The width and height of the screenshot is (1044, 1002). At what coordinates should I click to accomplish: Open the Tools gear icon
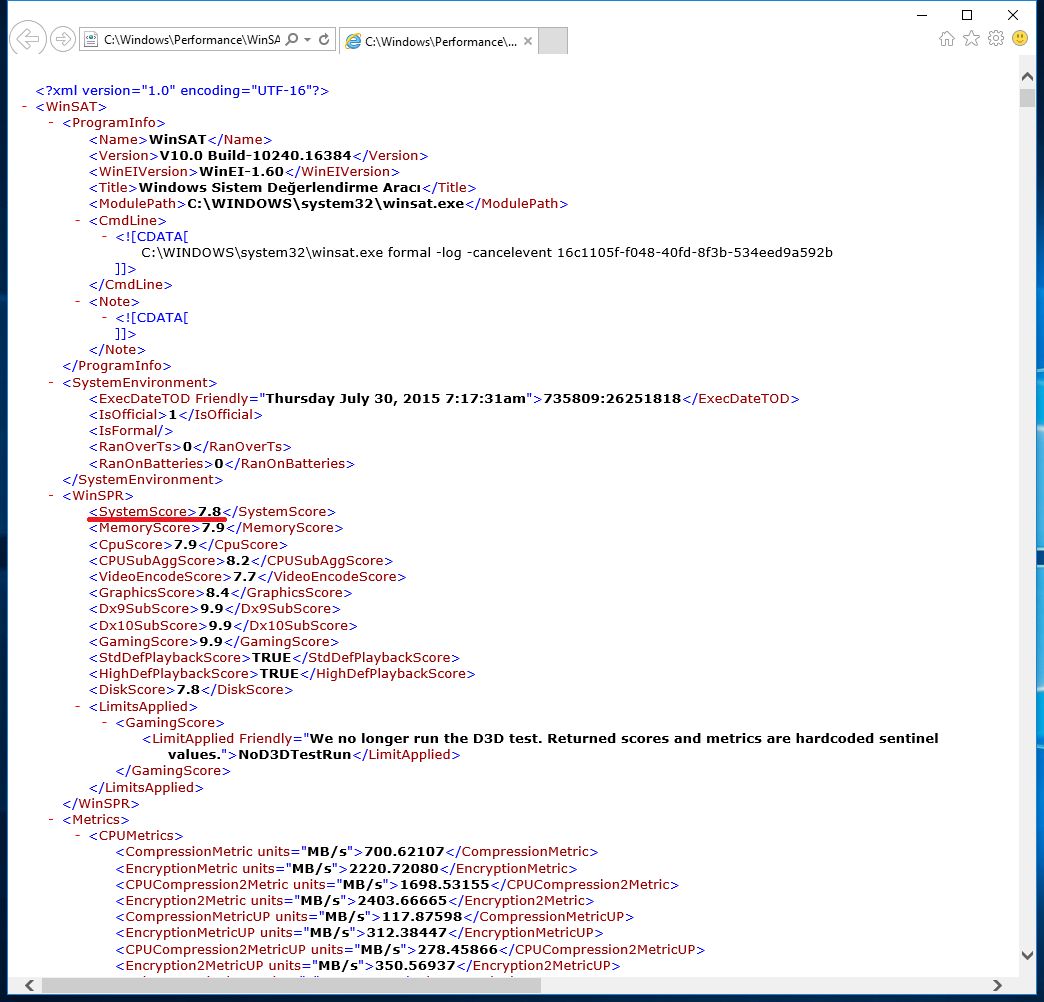point(995,39)
